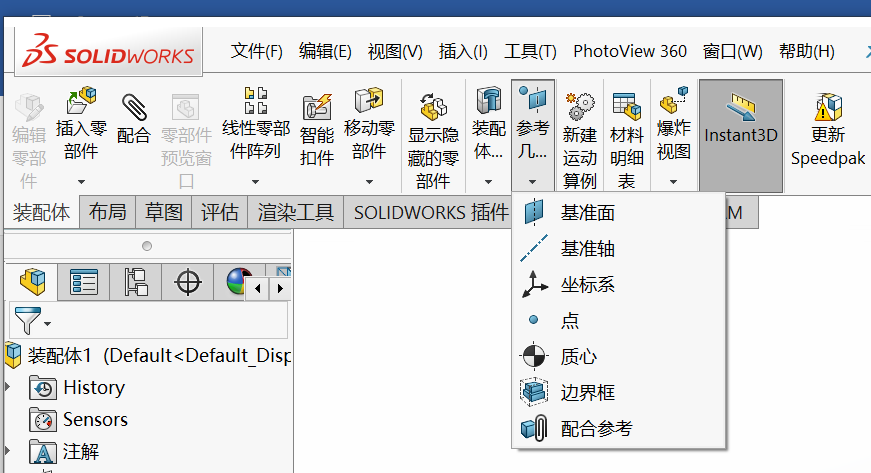Toggle the Instant3D button

pos(741,135)
